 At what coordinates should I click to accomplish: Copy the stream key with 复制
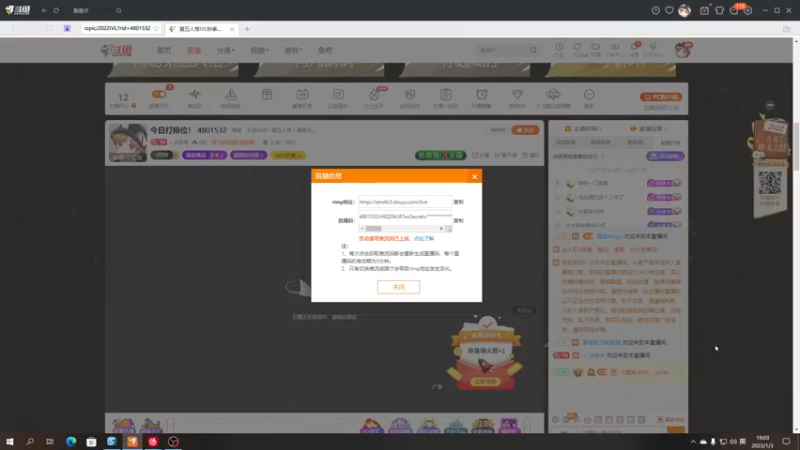tap(459, 221)
